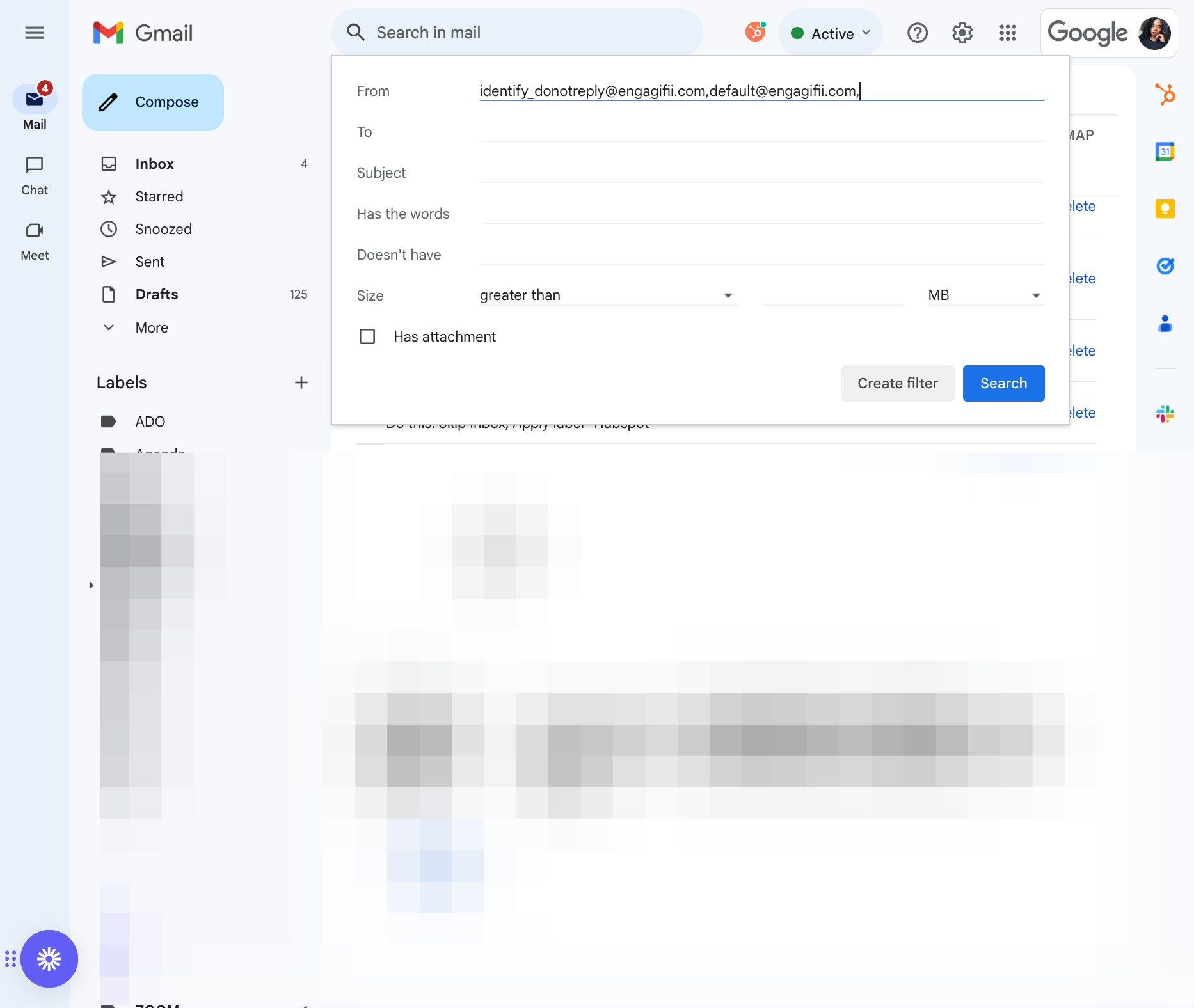Click the search magnifier icon
Viewport: 1194px width, 1008px height.
pyautogui.click(x=355, y=33)
